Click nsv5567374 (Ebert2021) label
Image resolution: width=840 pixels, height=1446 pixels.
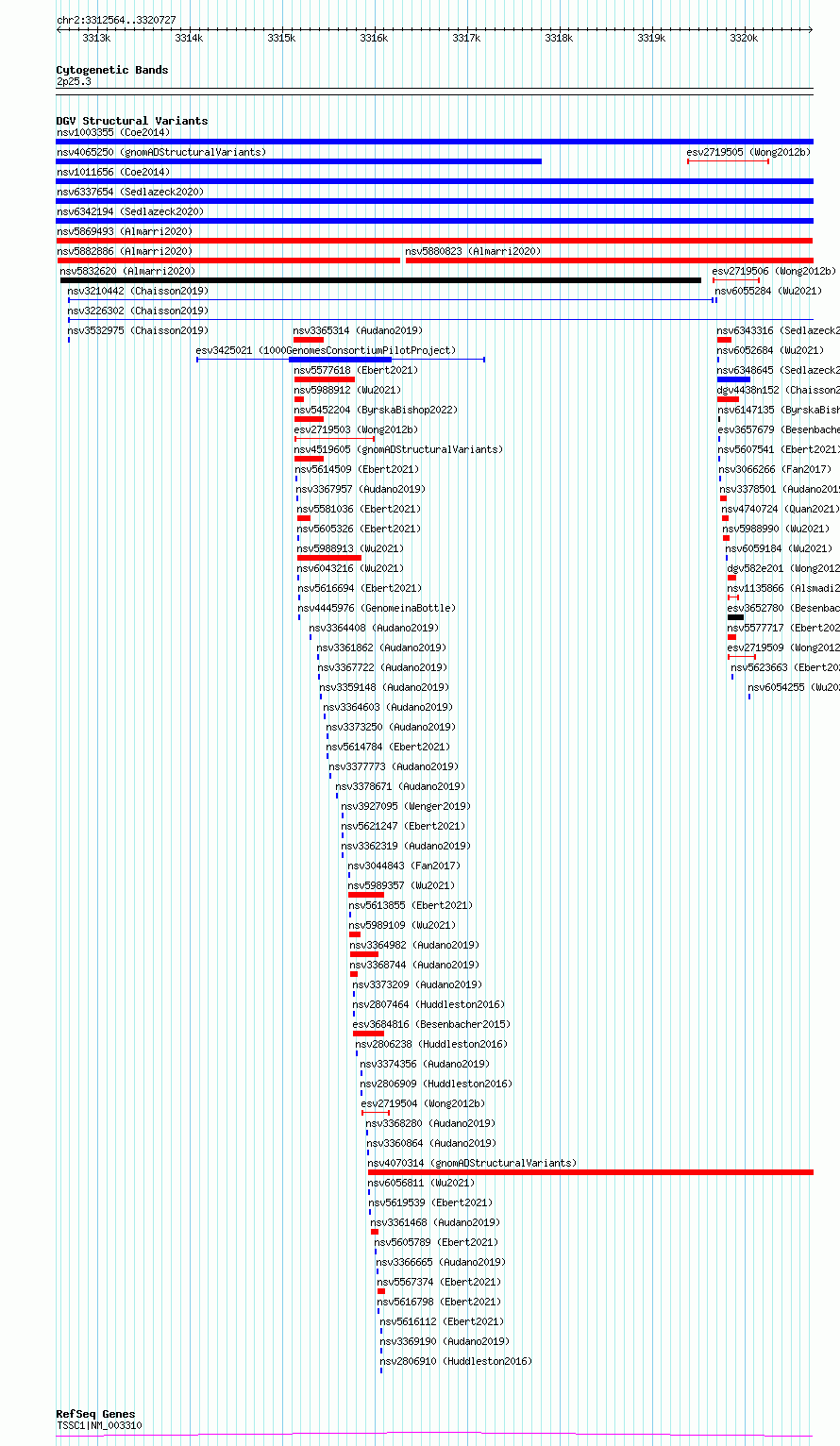click(x=439, y=1282)
